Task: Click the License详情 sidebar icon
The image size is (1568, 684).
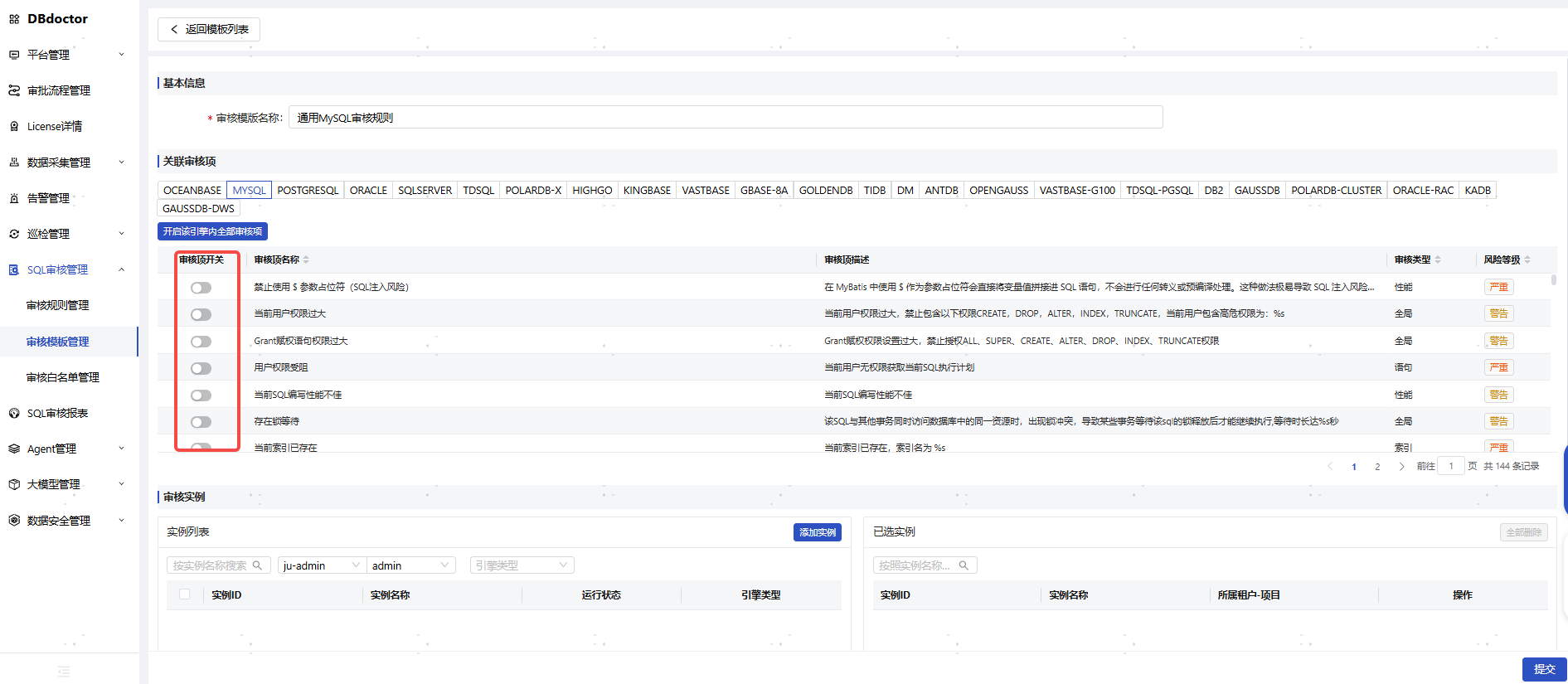Action: click(14, 127)
